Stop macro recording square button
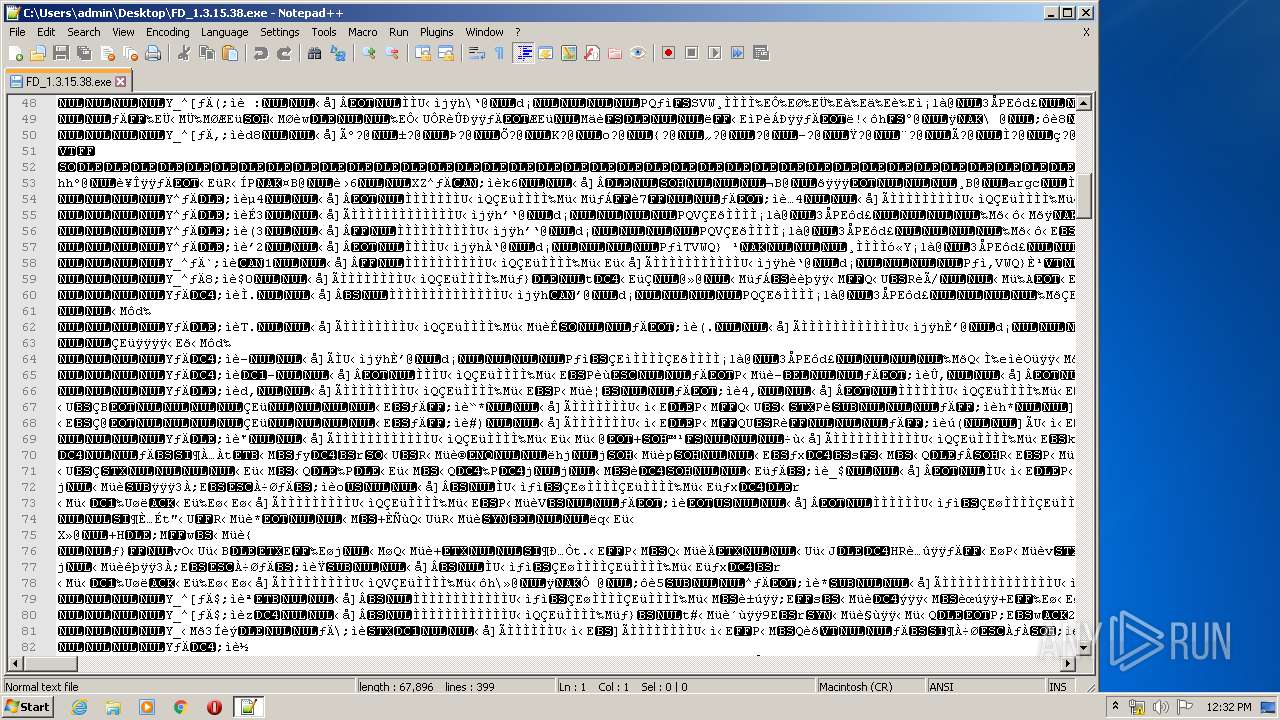Image resolution: width=1280 pixels, height=720 pixels. click(x=691, y=53)
